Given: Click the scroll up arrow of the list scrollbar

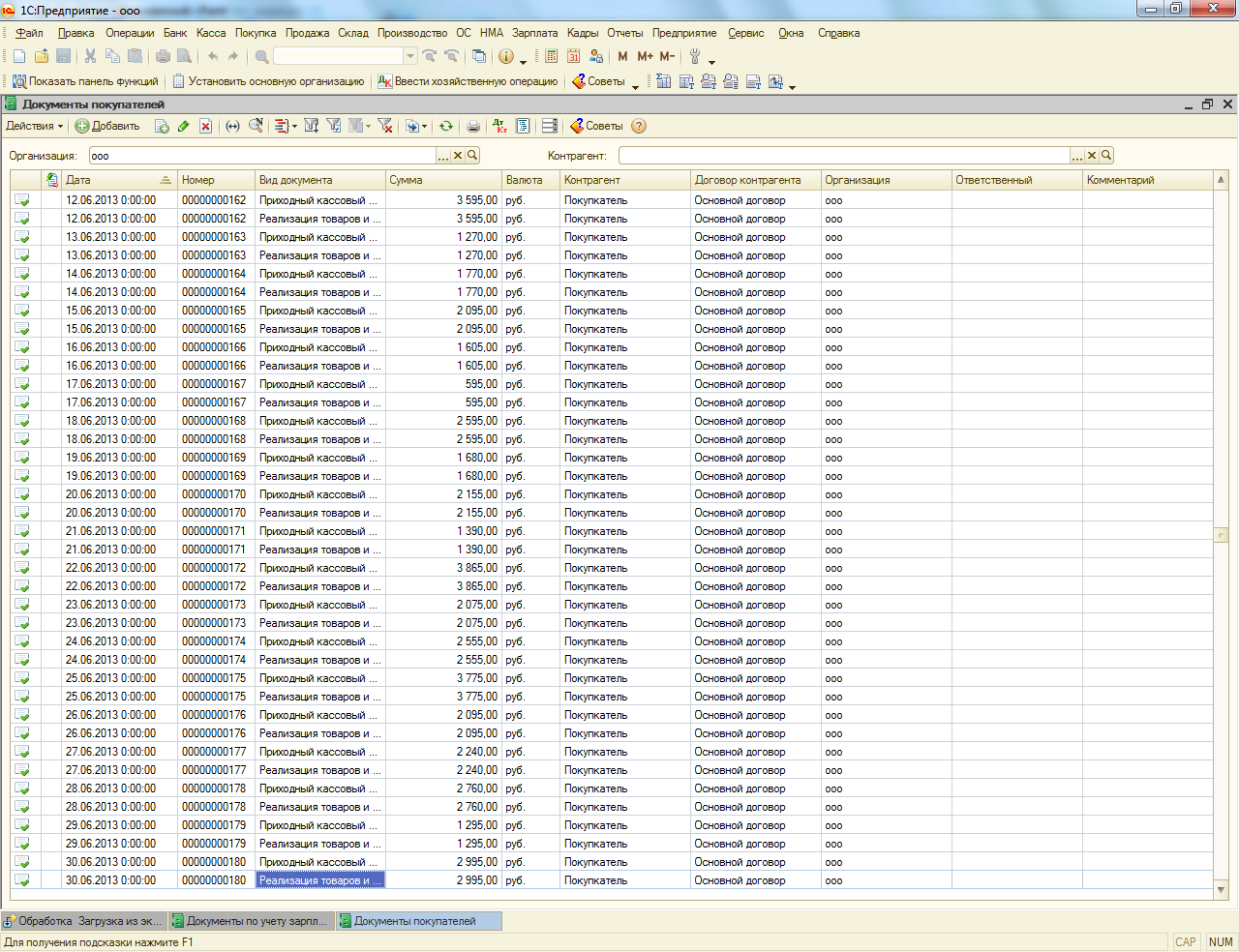Looking at the screenshot, I should tap(1221, 180).
